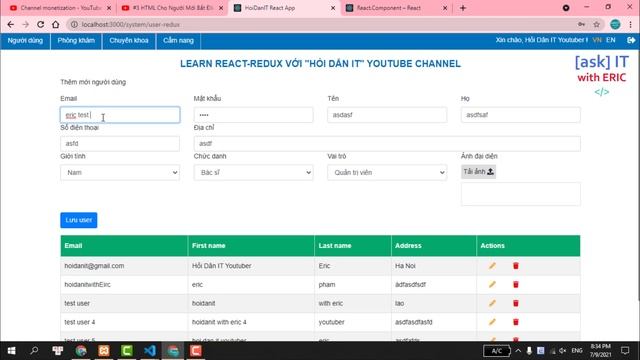Log out using the exit icon in the header
This screenshot has height=360, width=640.
pyautogui.click(x=631, y=40)
